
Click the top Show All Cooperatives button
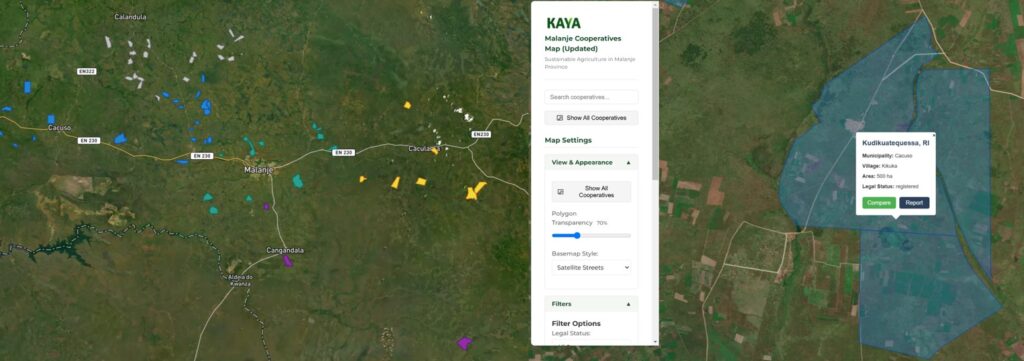coord(591,118)
